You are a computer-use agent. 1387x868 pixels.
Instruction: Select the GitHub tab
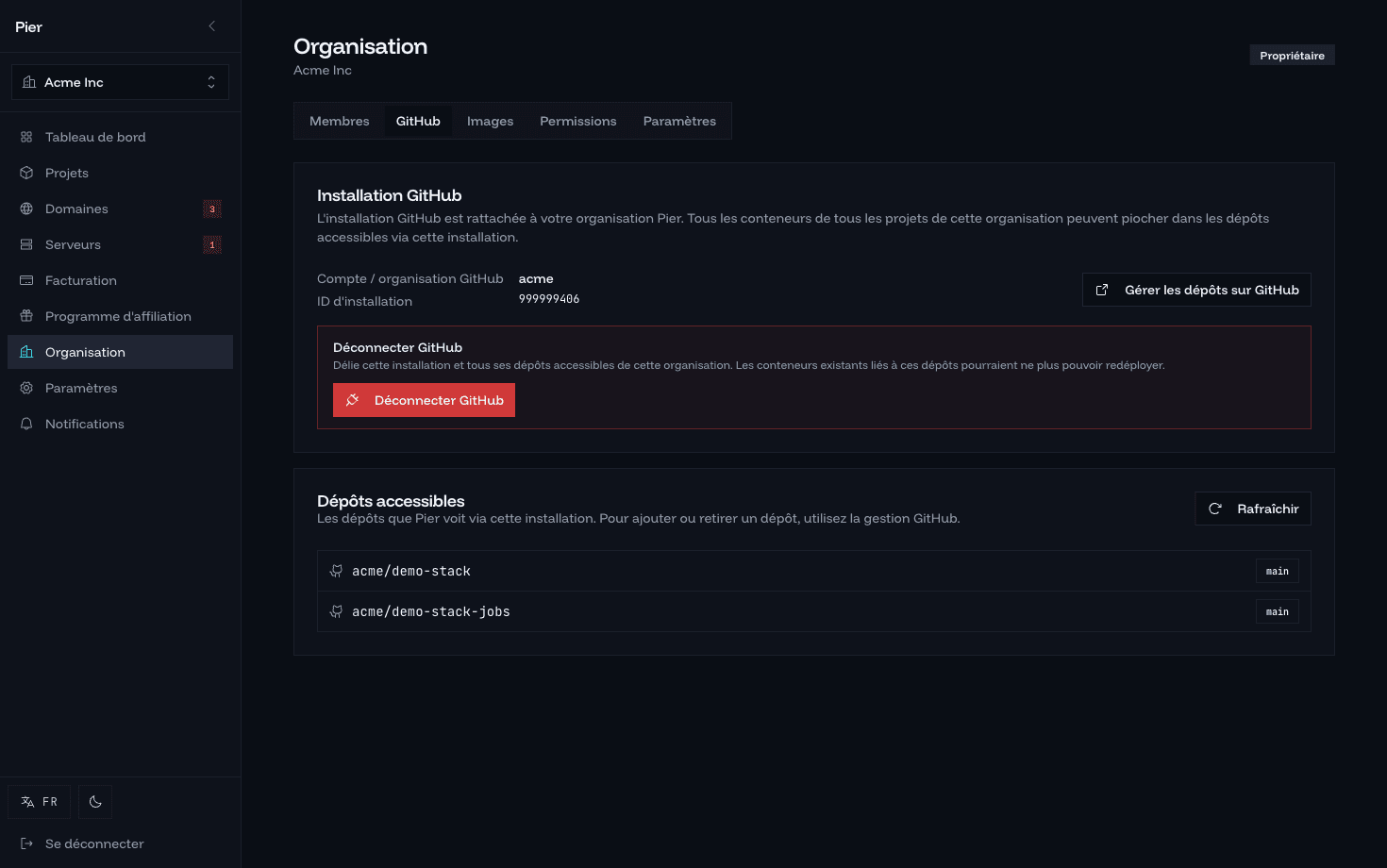coord(418,121)
